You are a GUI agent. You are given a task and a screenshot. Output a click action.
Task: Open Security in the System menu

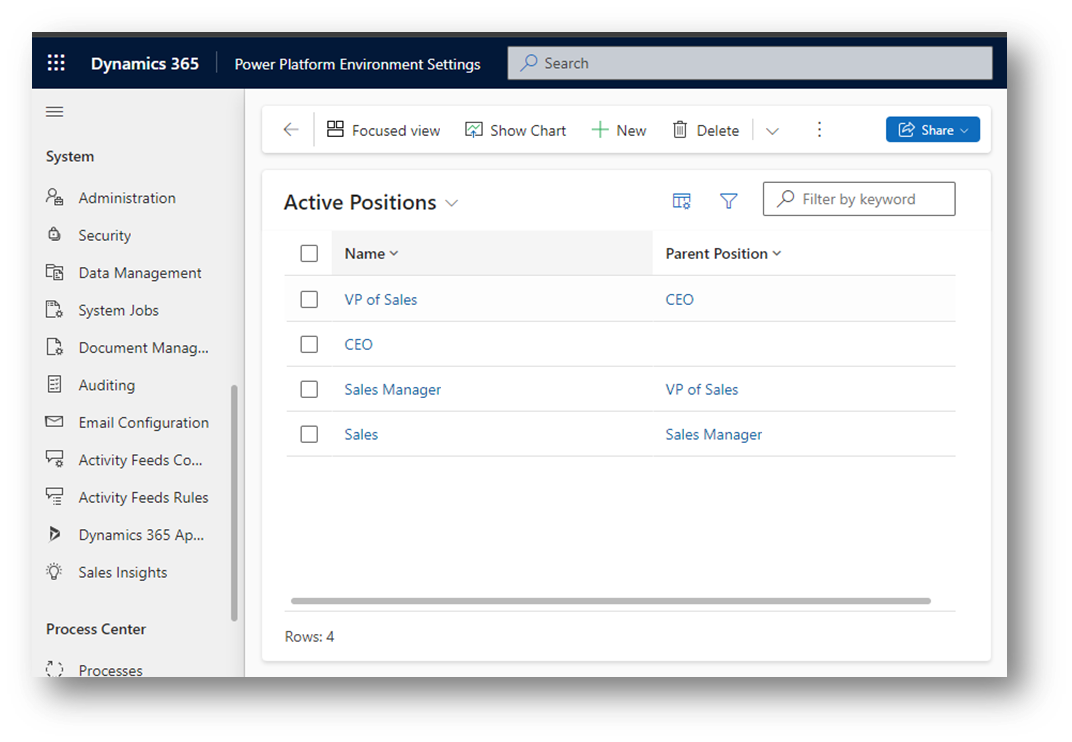click(x=104, y=235)
